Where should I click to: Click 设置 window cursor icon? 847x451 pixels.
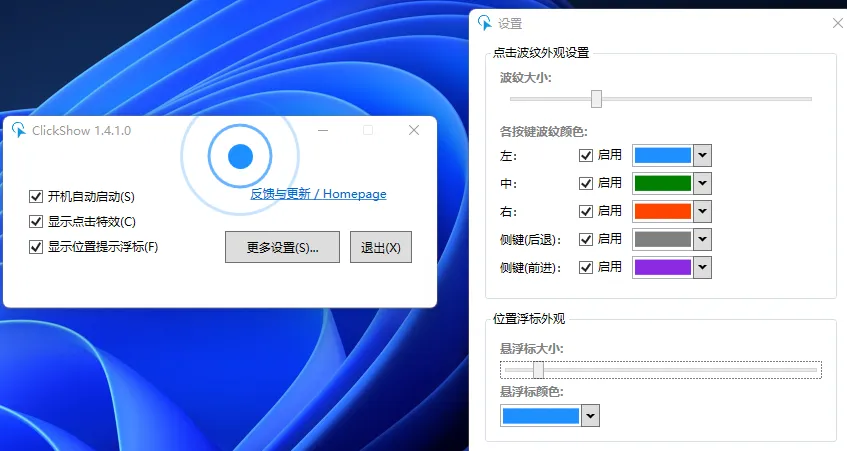pos(485,23)
